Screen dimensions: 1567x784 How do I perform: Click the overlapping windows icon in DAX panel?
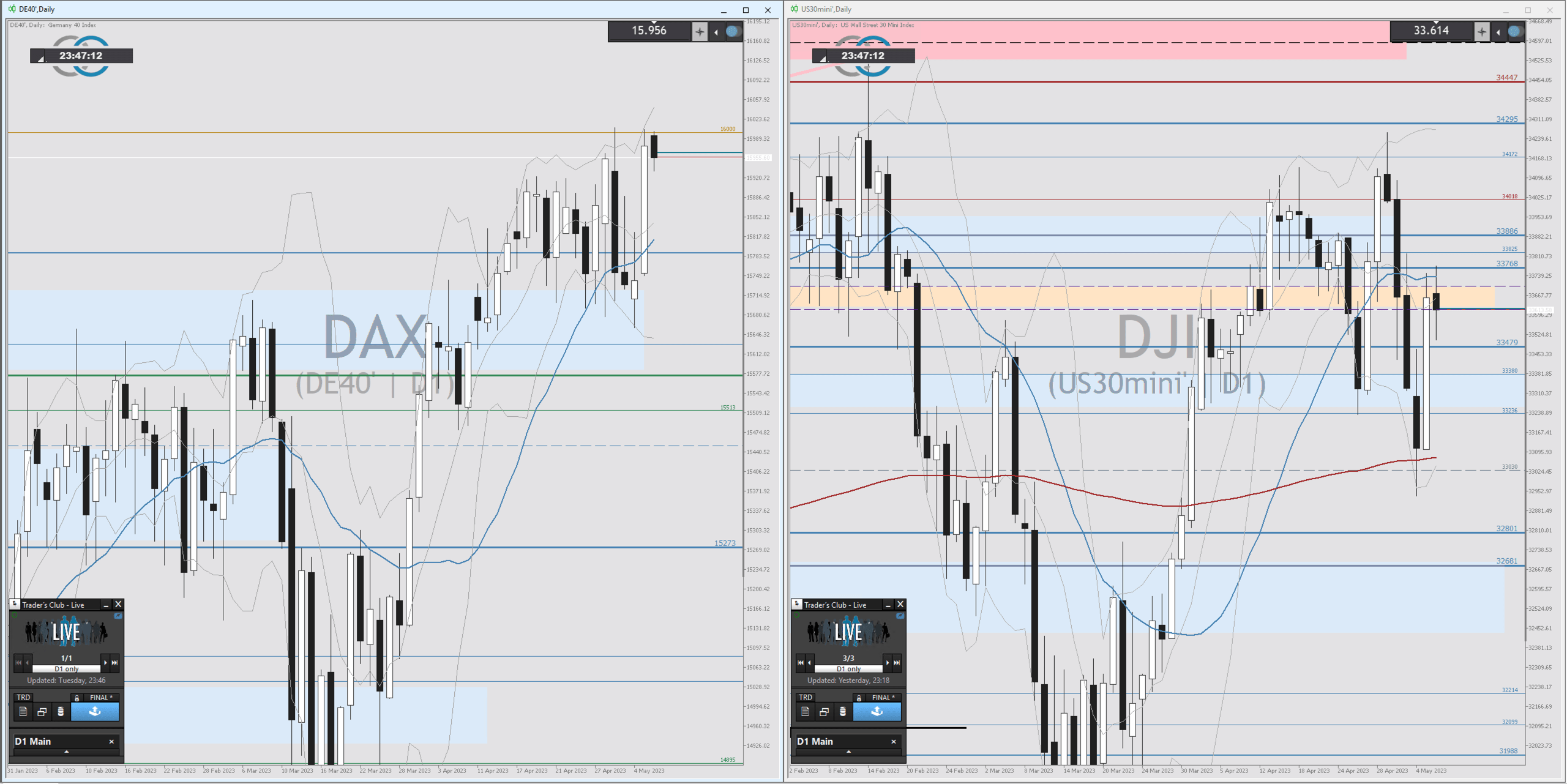pyautogui.click(x=42, y=711)
